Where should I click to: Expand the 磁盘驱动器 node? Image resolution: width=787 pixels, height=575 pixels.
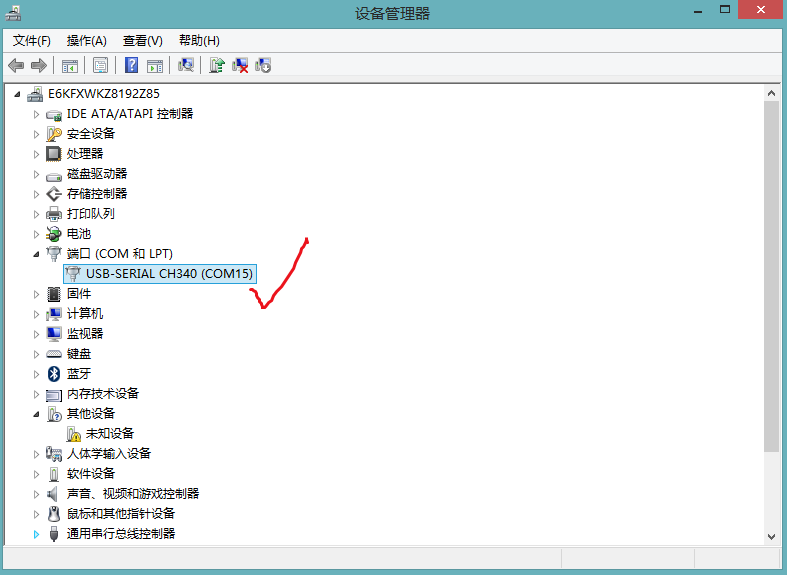(x=36, y=175)
